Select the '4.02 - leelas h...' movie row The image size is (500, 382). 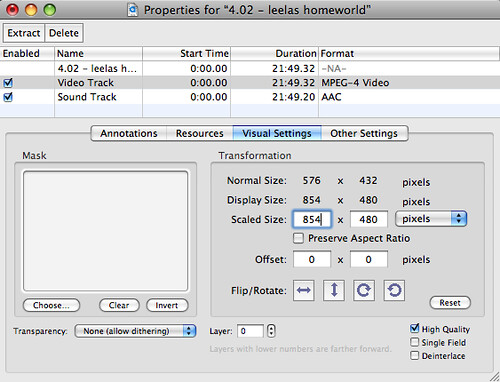point(250,68)
